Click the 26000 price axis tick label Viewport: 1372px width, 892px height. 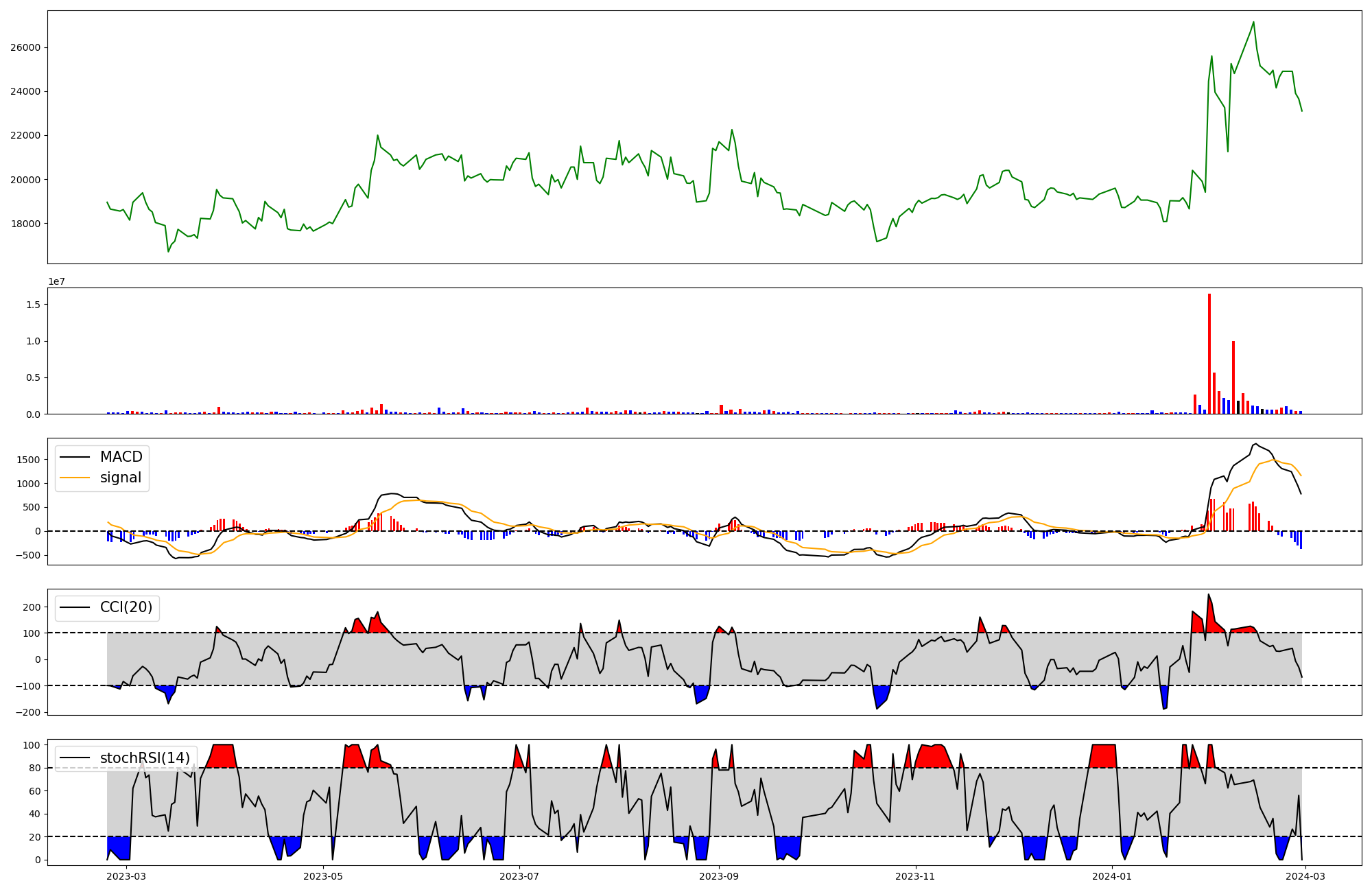pyautogui.click(x=25, y=48)
